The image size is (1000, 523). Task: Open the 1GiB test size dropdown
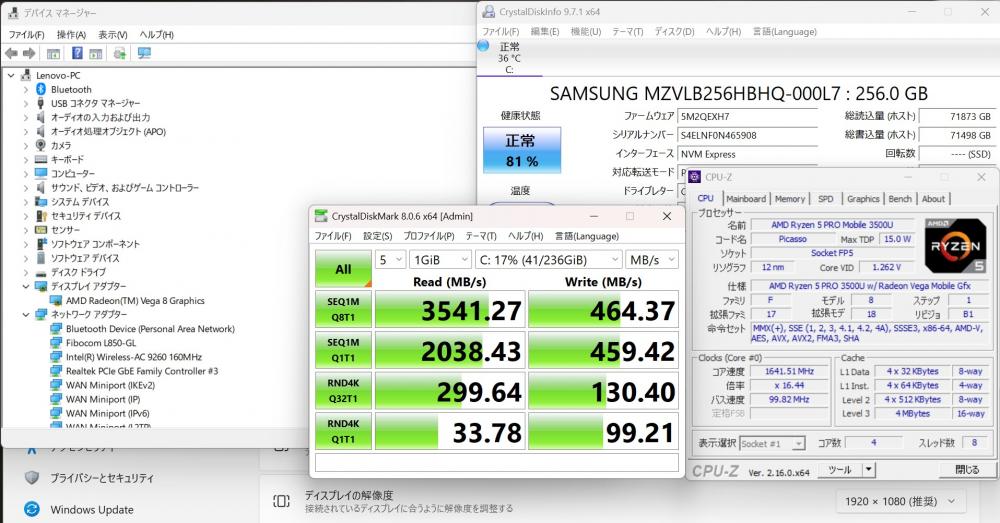click(x=440, y=260)
